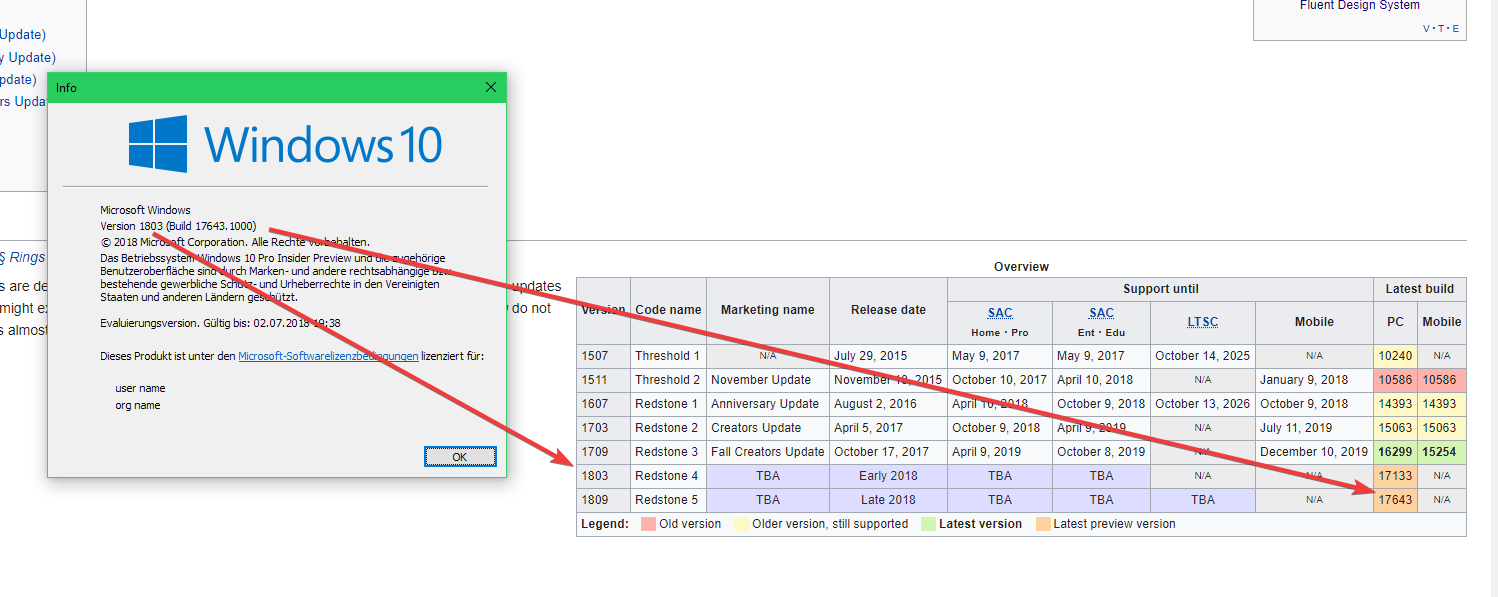The width and height of the screenshot is (1498, 597).
Task: Click the Fall Creators Update cell
Action: point(767,452)
